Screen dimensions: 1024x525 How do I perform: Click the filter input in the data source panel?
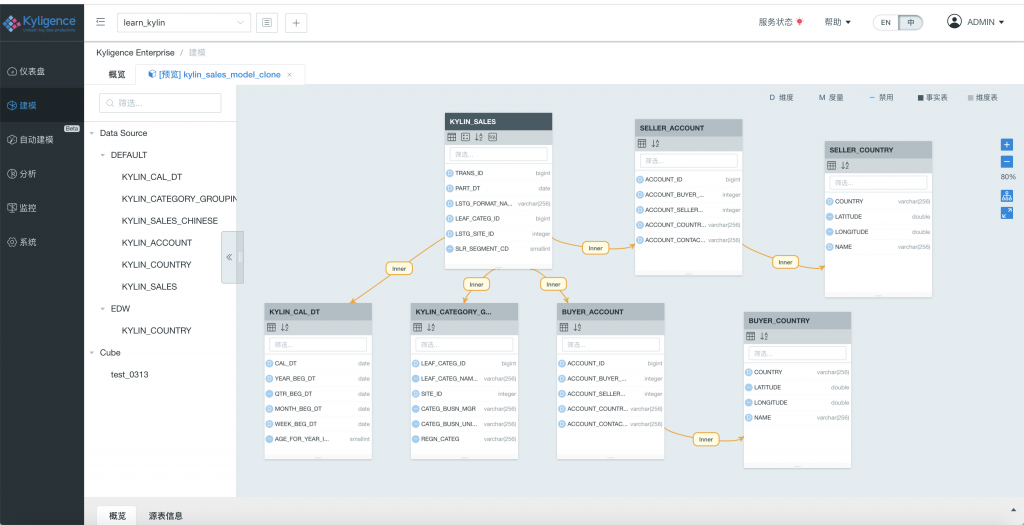click(x=160, y=103)
